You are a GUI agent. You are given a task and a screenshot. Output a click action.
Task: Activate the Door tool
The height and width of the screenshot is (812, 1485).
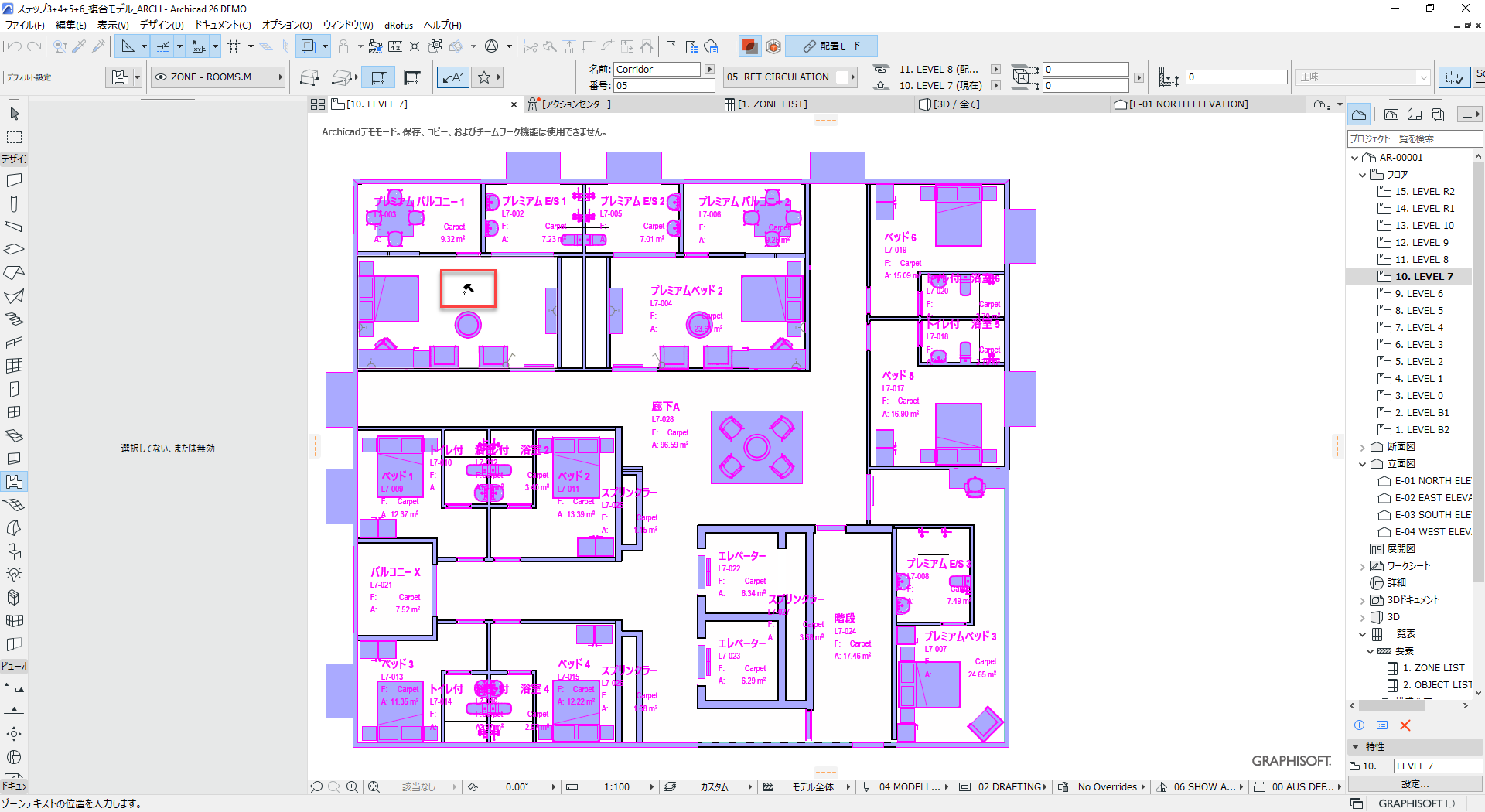click(14, 389)
